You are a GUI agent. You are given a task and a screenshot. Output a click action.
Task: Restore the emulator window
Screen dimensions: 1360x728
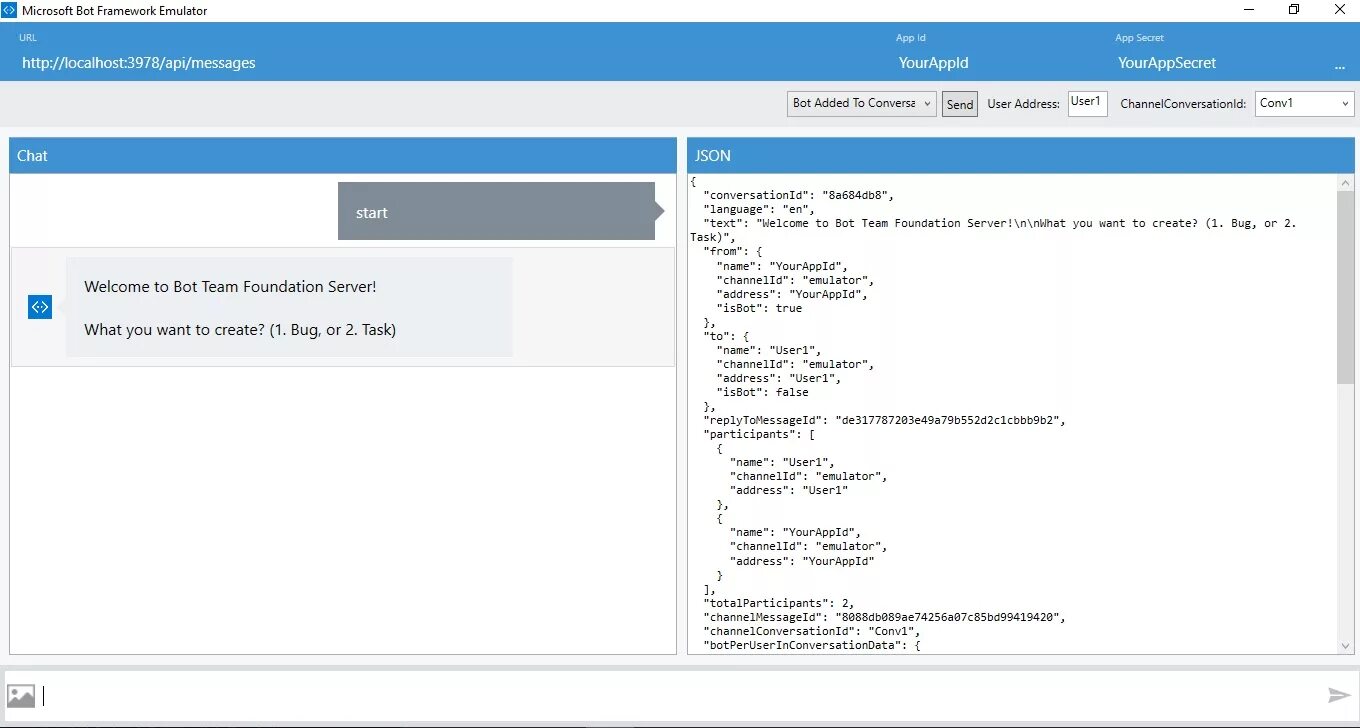pos(1294,10)
